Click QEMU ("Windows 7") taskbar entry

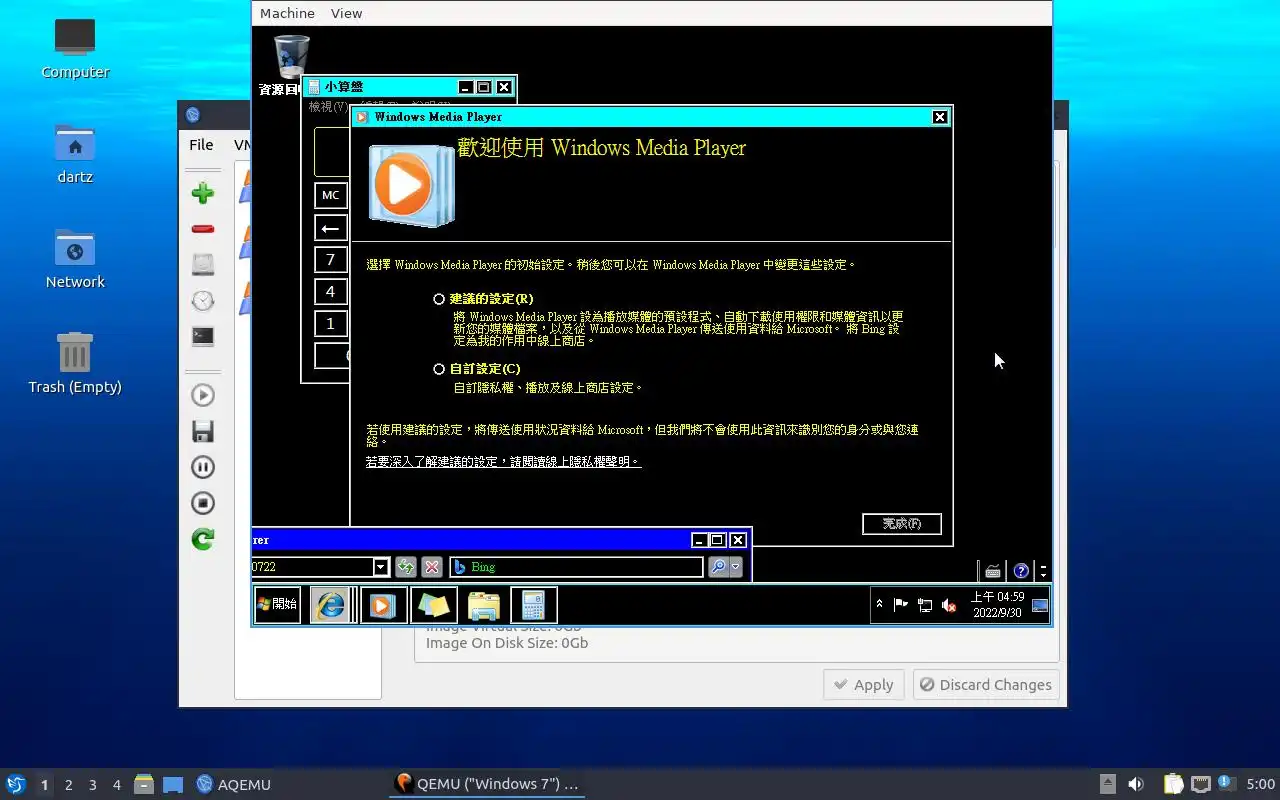coord(487,784)
